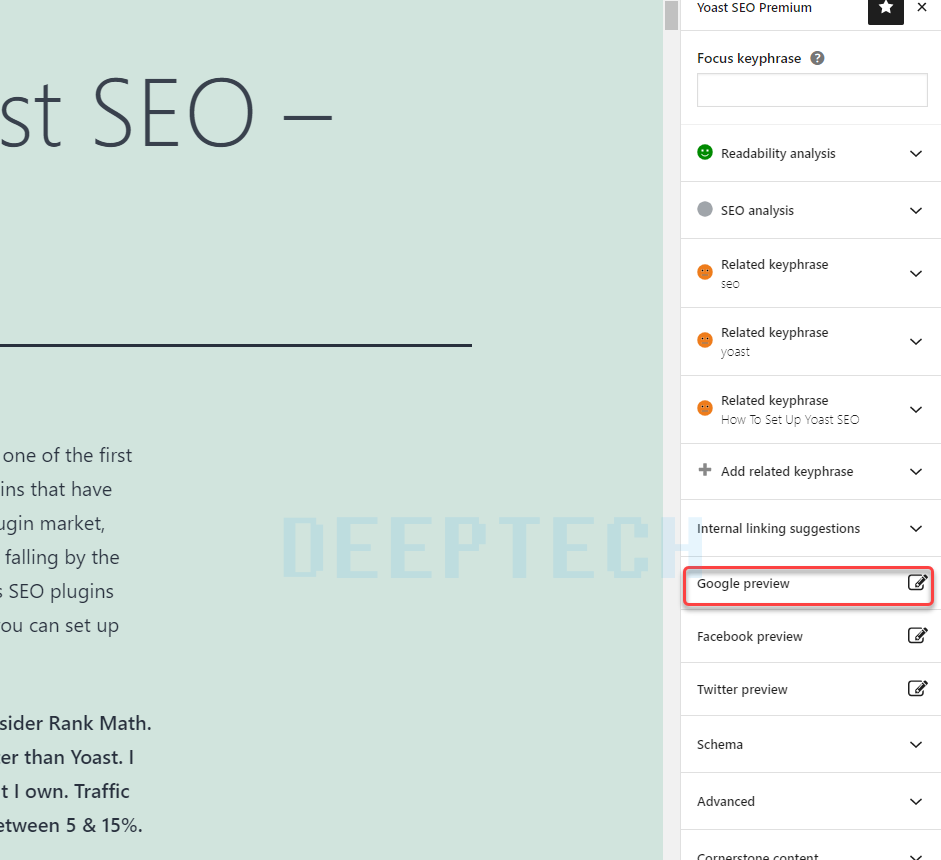Screen dimensions: 941x860
Task: Click orange face icon for 'How To Set Up Yoast SEO'
Action: (705, 408)
